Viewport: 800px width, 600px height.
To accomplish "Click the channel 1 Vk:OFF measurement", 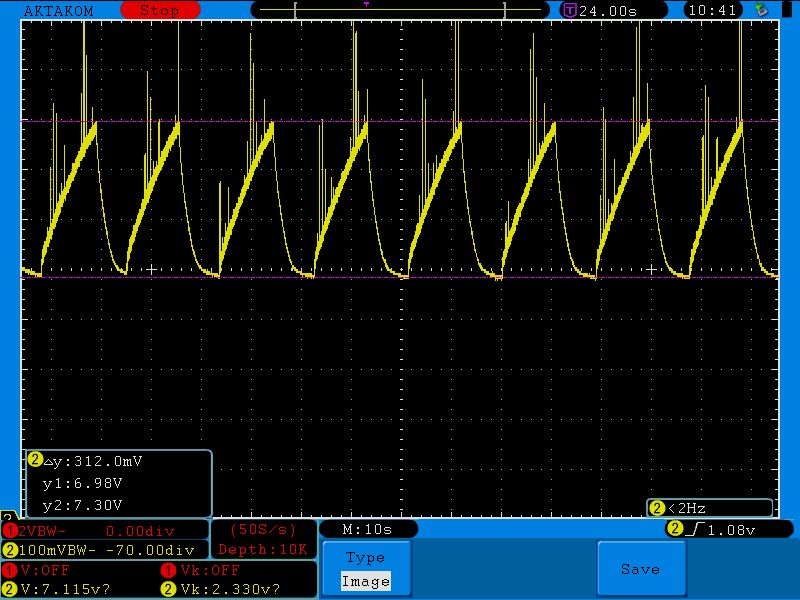I will [x=210, y=570].
